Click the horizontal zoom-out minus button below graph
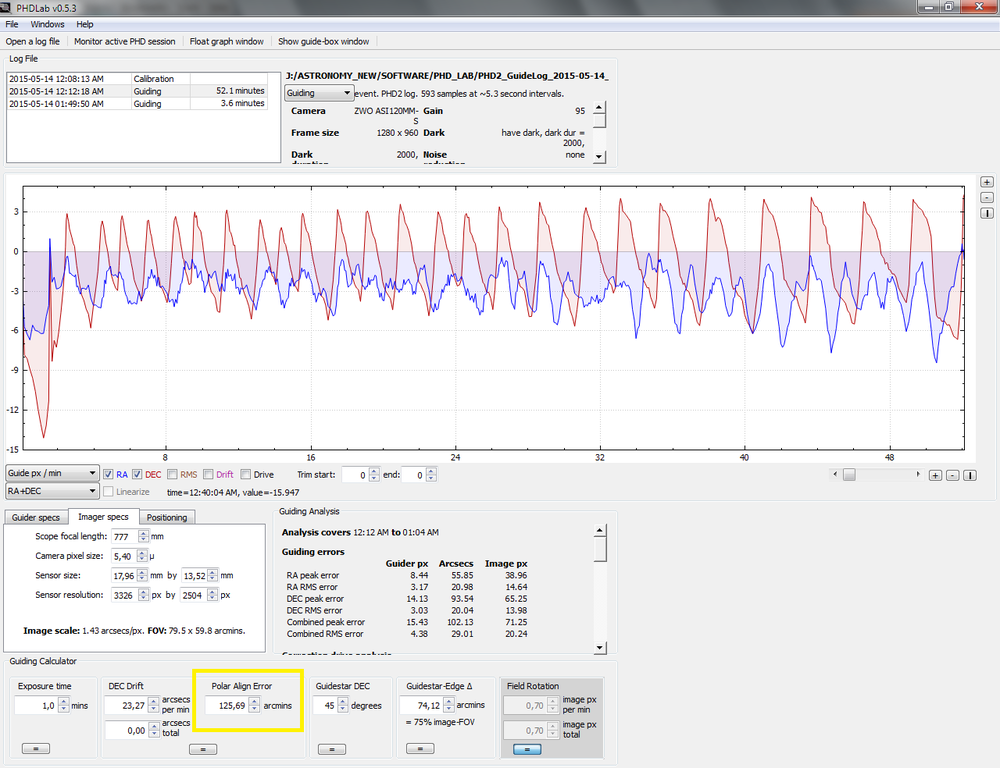The height and width of the screenshot is (768, 1000). pyautogui.click(x=953, y=475)
